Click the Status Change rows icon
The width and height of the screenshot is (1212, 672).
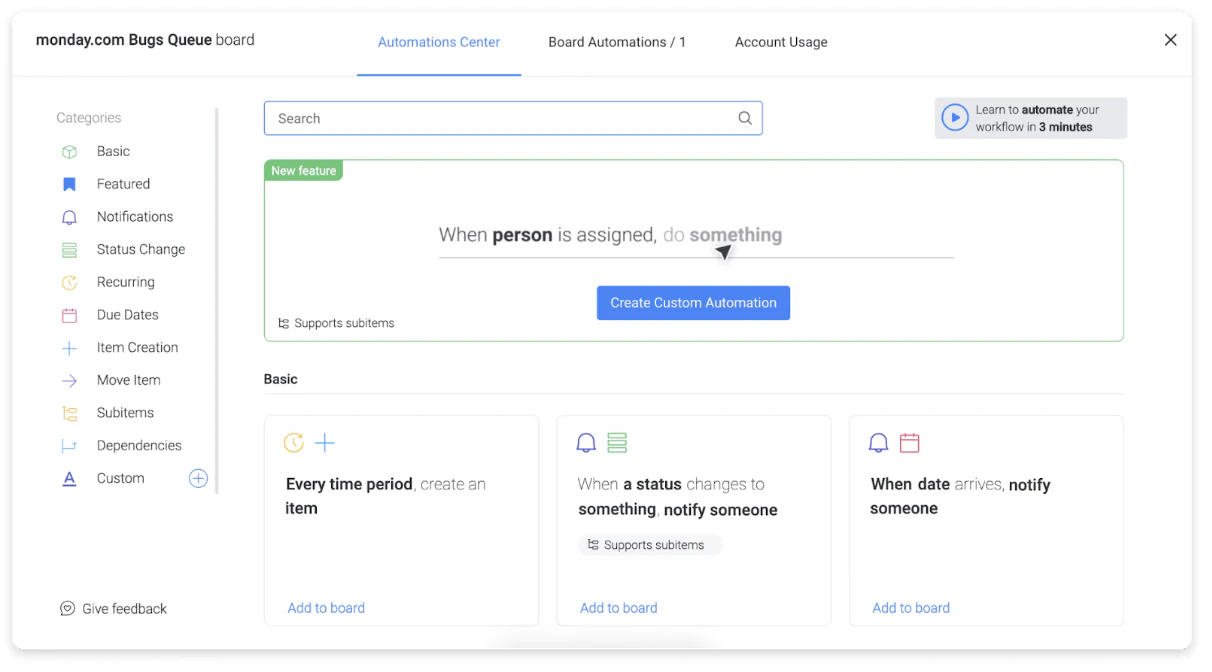(69, 250)
